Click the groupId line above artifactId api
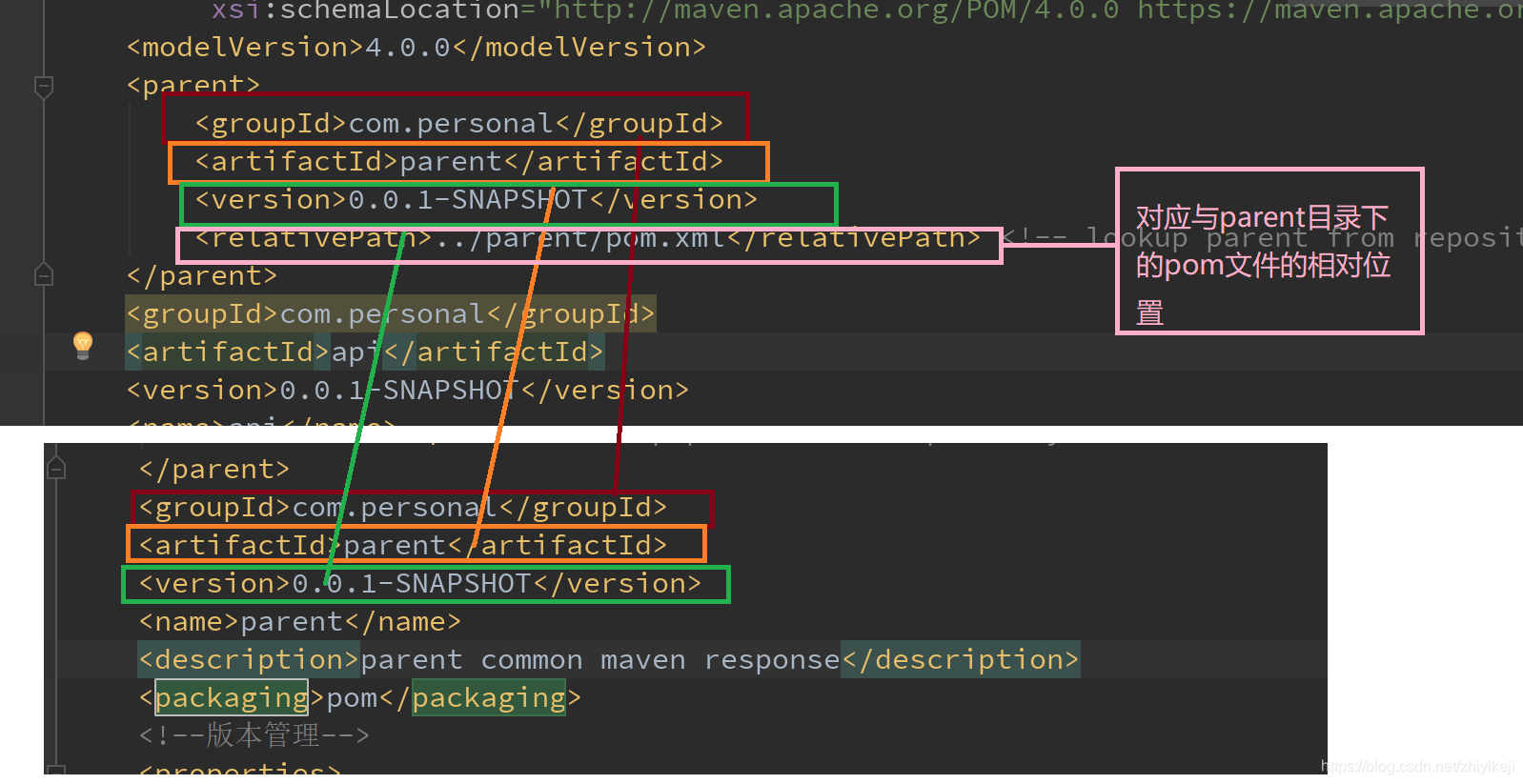This screenshot has width=1523, height=784. tap(391, 314)
